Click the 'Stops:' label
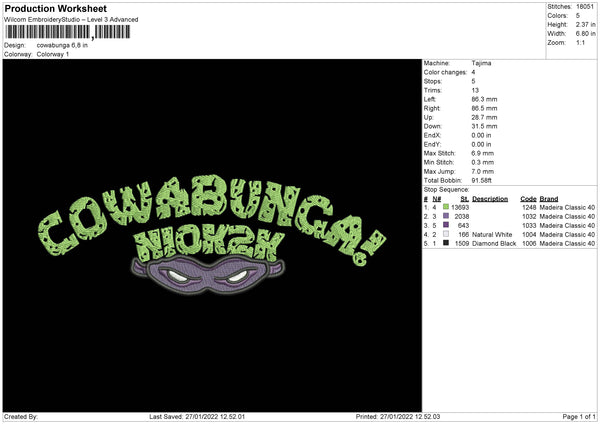Viewport: 600px width, 424px height. [x=433, y=81]
